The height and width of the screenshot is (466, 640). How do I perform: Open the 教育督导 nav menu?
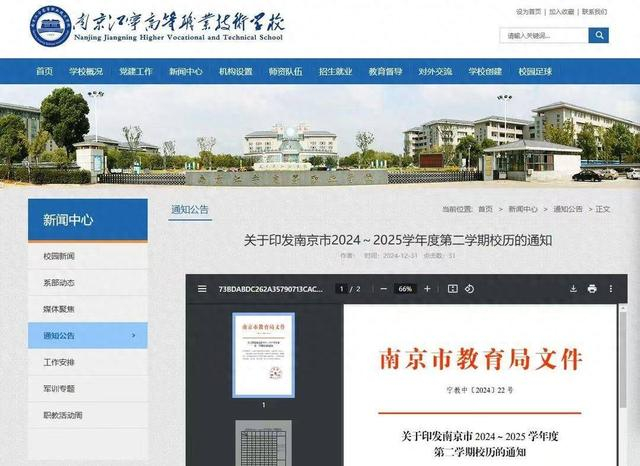pos(385,71)
